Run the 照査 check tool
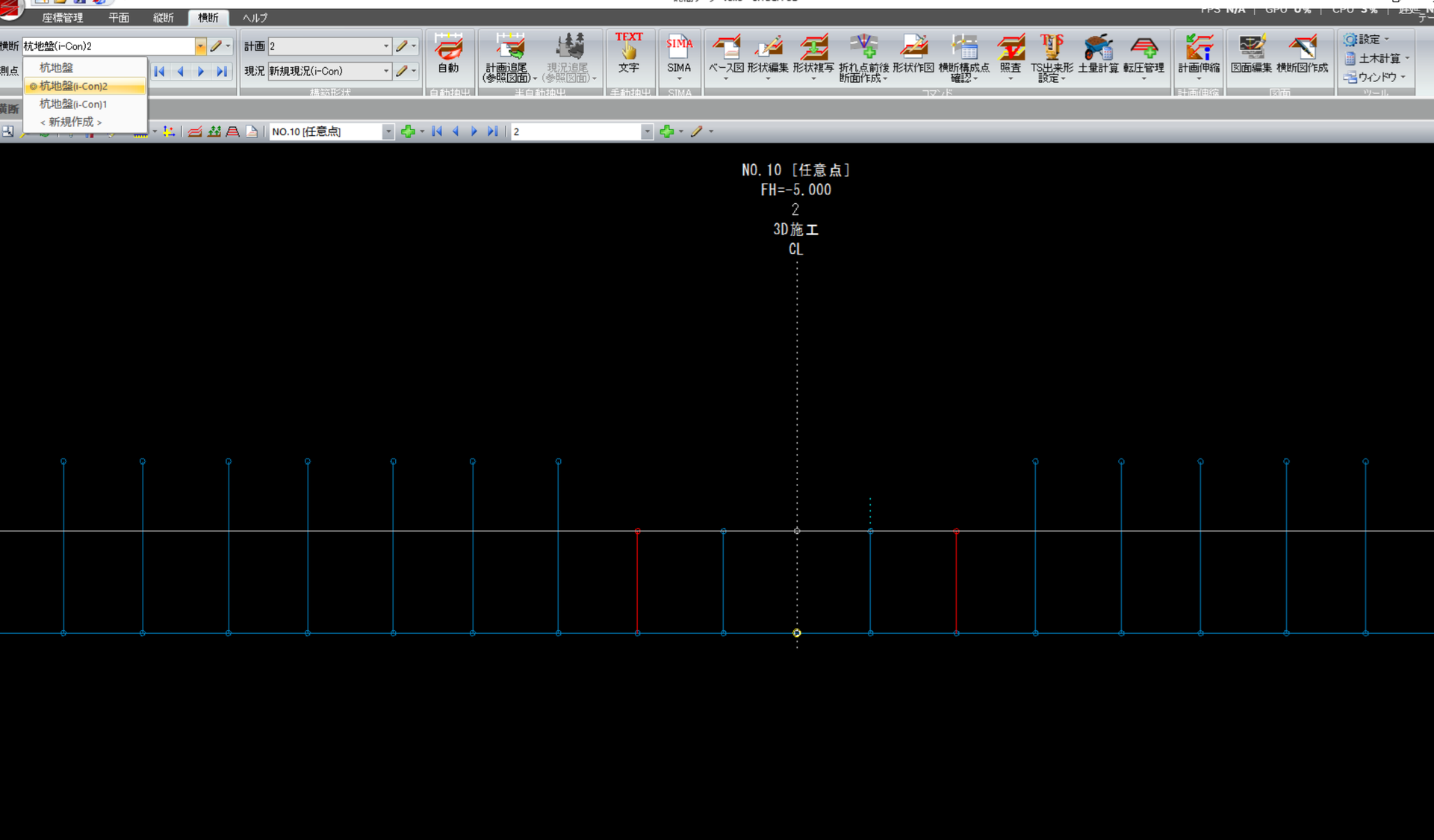 click(1011, 56)
